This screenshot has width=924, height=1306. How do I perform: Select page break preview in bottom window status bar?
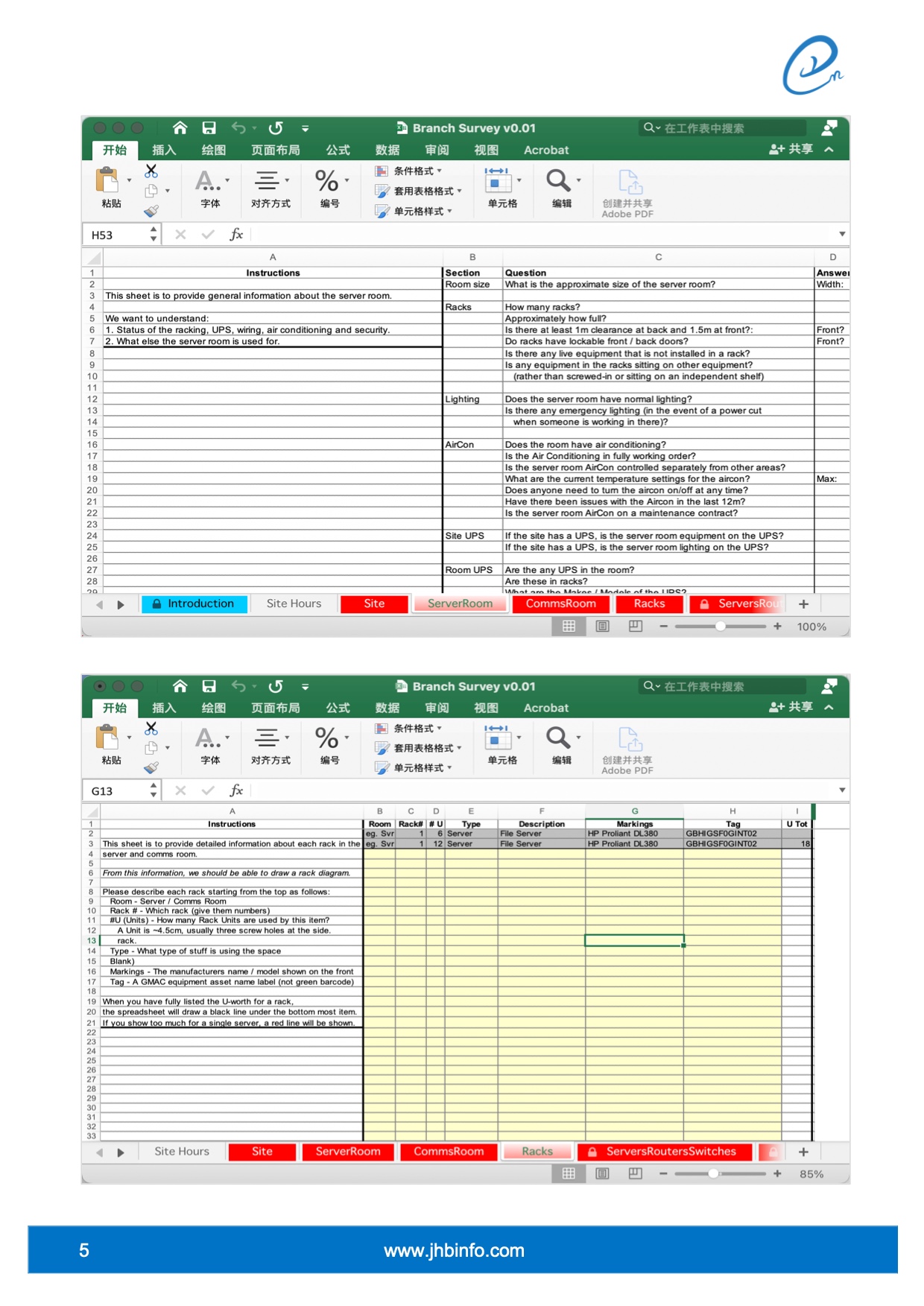(636, 1173)
